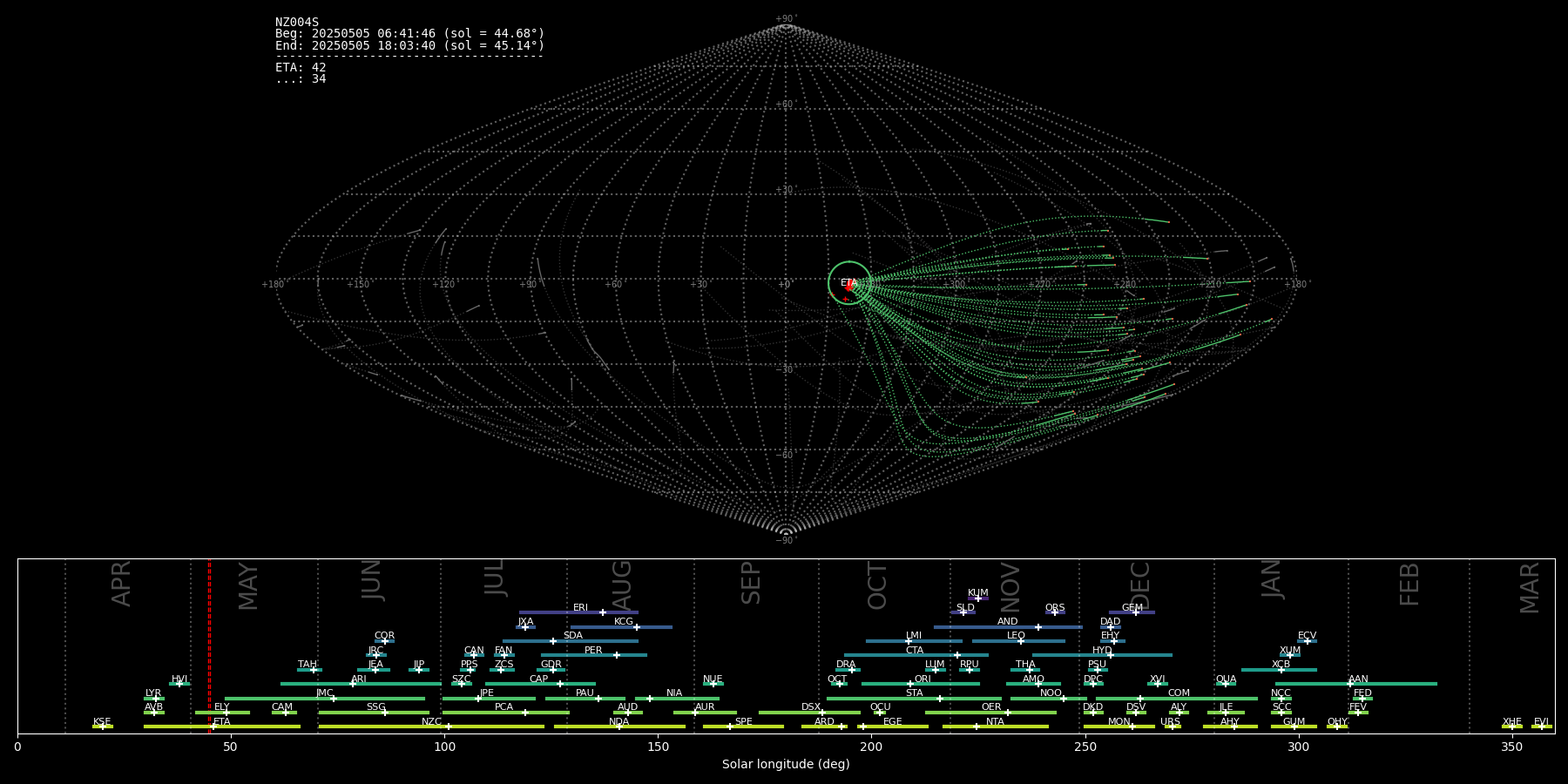Click the MON shower label
The height and width of the screenshot is (784, 1568).
1119,722
